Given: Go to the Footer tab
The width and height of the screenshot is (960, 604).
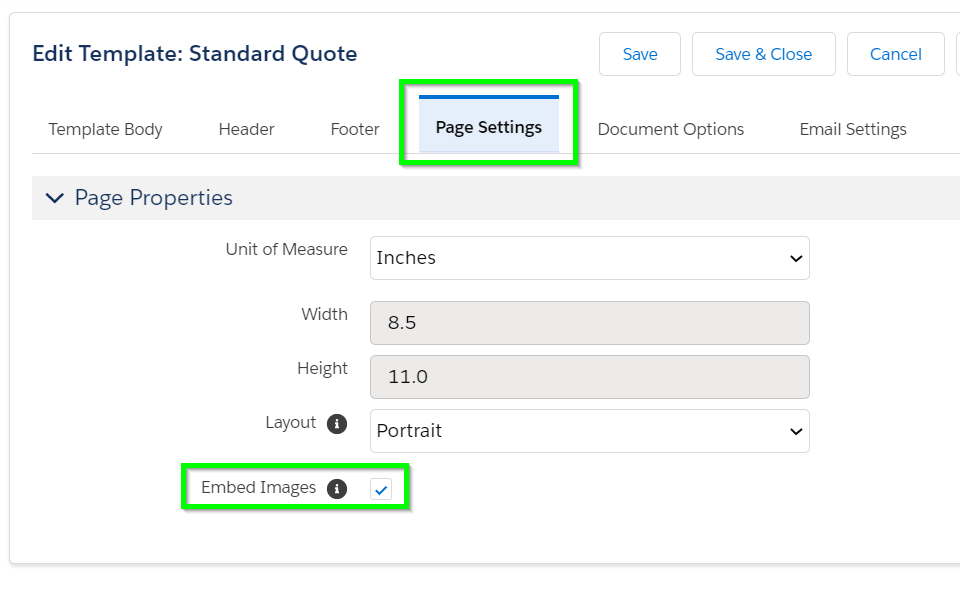Looking at the screenshot, I should [x=354, y=129].
